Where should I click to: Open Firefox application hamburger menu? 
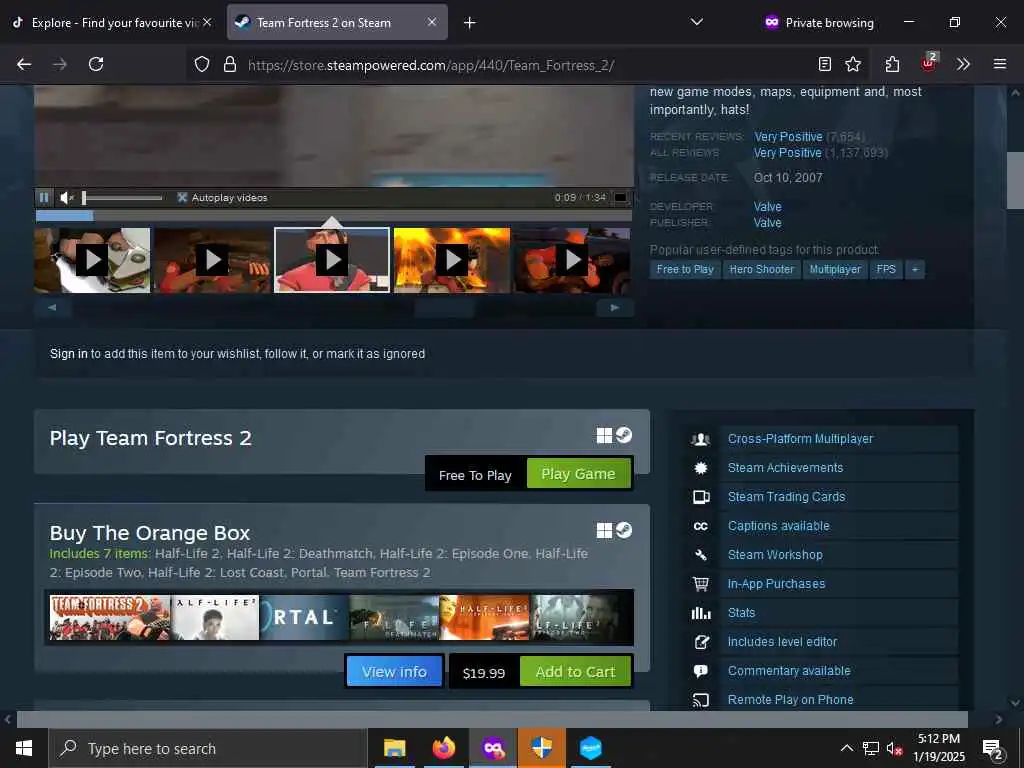pos(1000,64)
